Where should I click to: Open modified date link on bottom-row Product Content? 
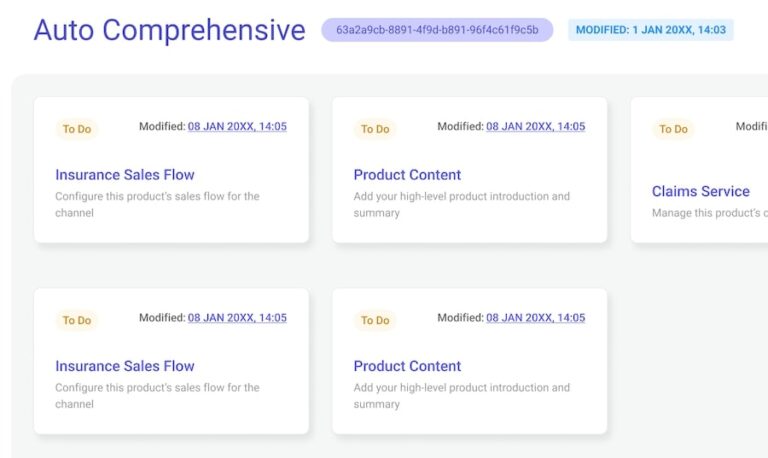(535, 318)
